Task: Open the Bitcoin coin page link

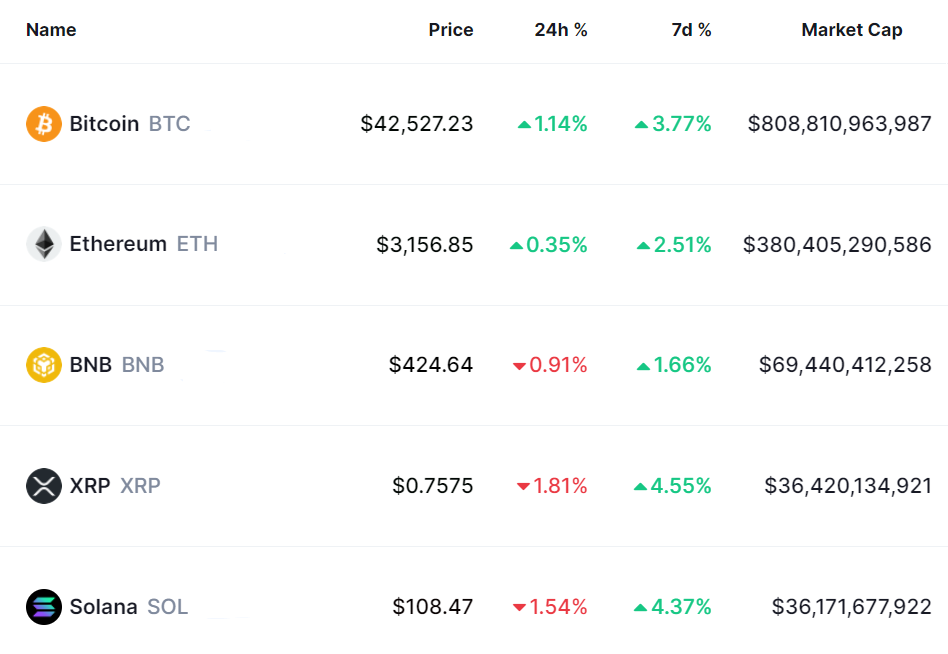Action: (104, 124)
